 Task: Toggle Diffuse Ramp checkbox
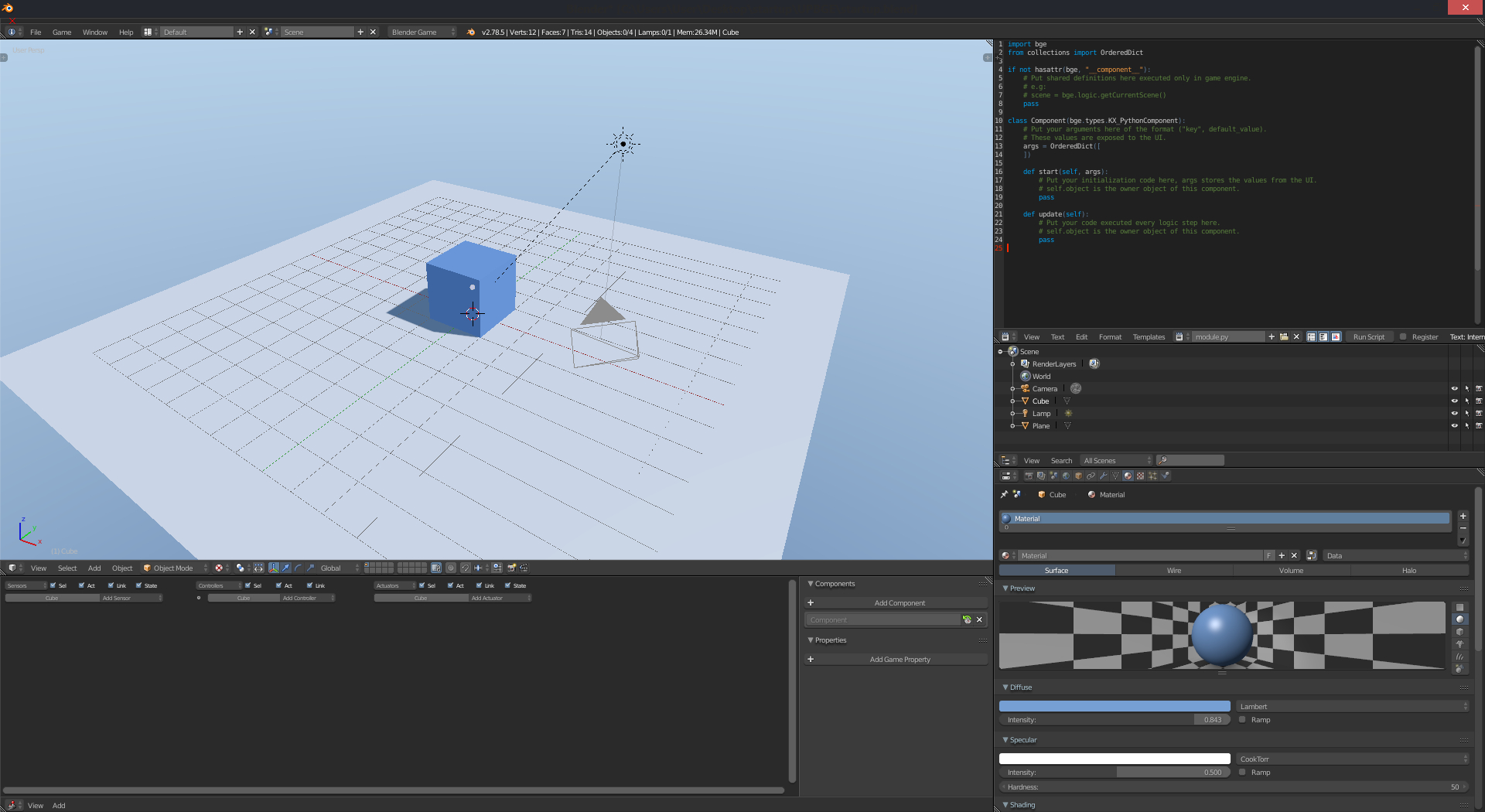(1242, 719)
